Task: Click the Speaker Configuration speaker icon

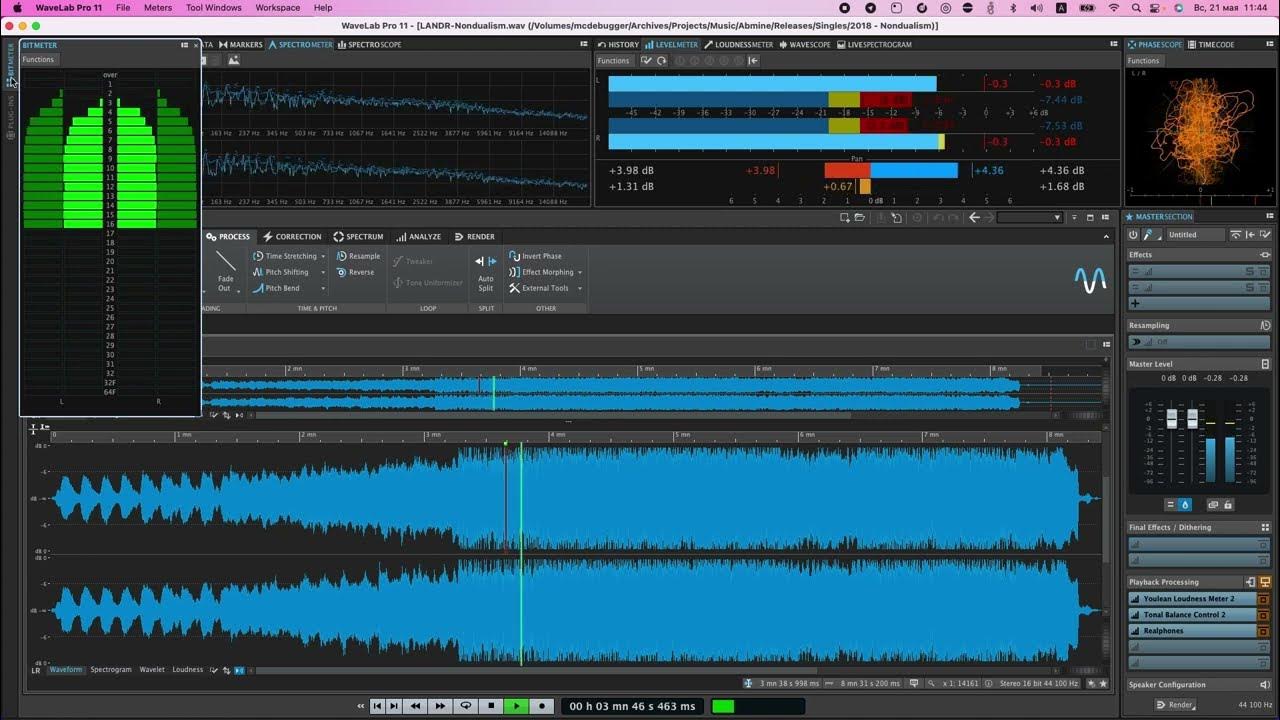Action: coord(1265,685)
